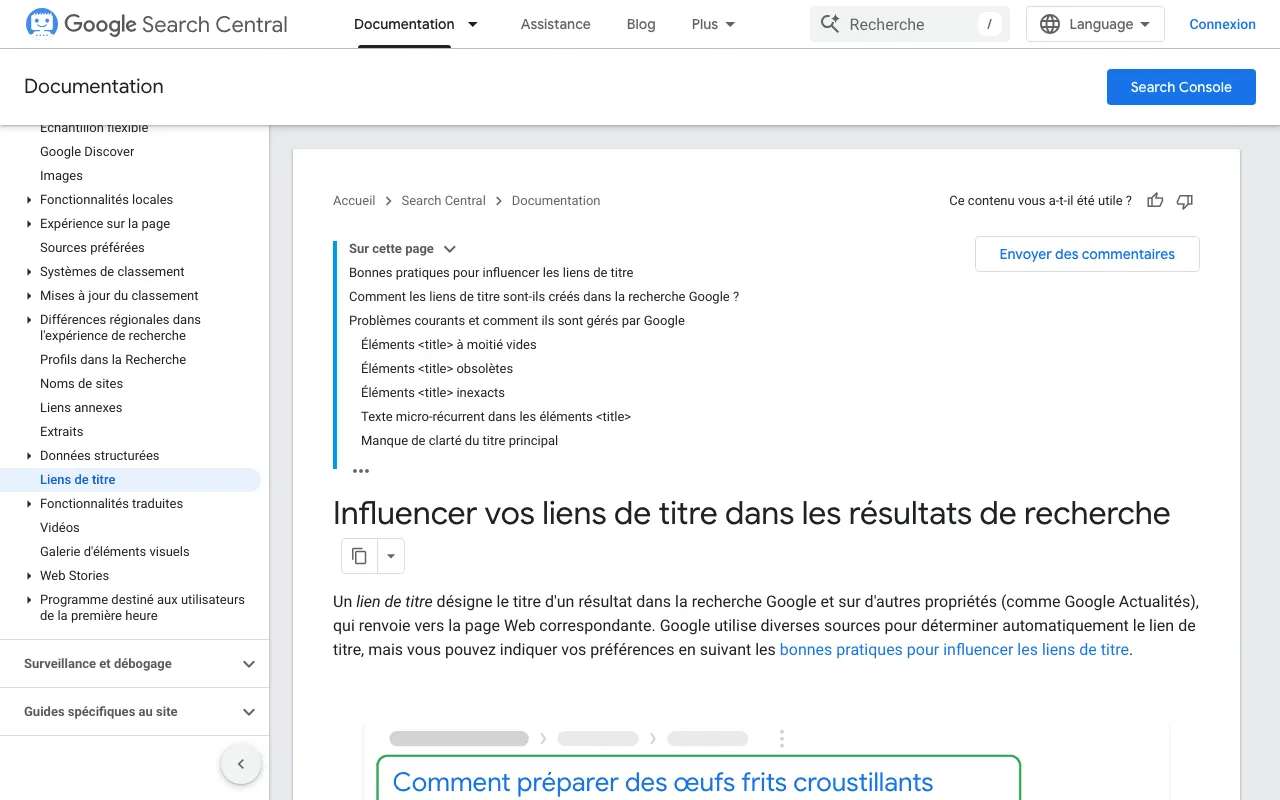Expand 'Mises à jour du classement' item
This screenshot has width=1280, height=800.
(29, 296)
